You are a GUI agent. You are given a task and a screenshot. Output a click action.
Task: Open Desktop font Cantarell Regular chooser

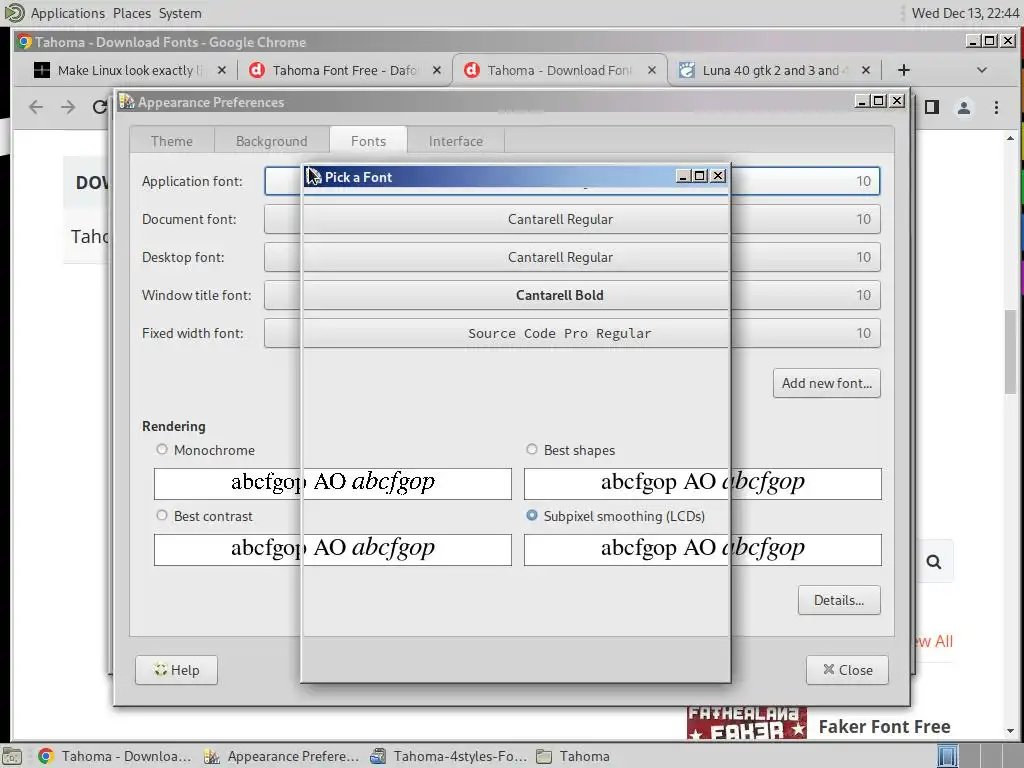click(x=572, y=257)
